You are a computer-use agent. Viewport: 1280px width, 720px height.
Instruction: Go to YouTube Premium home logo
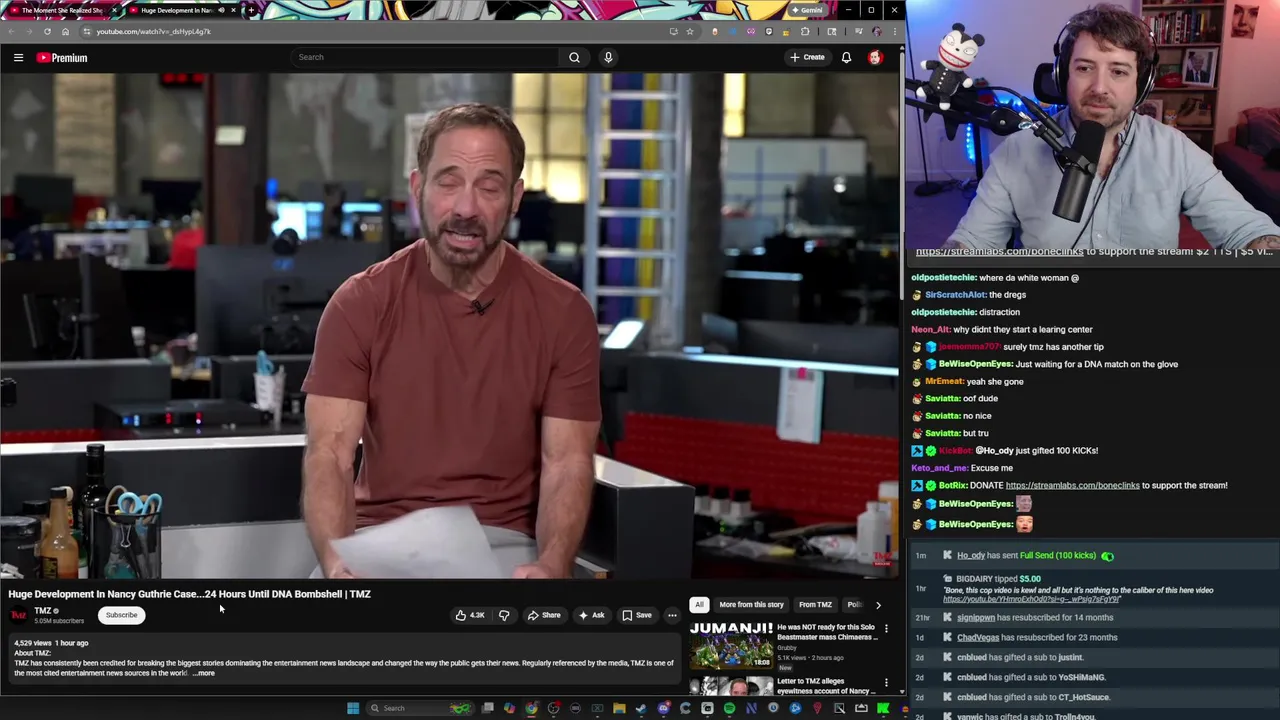[62, 57]
